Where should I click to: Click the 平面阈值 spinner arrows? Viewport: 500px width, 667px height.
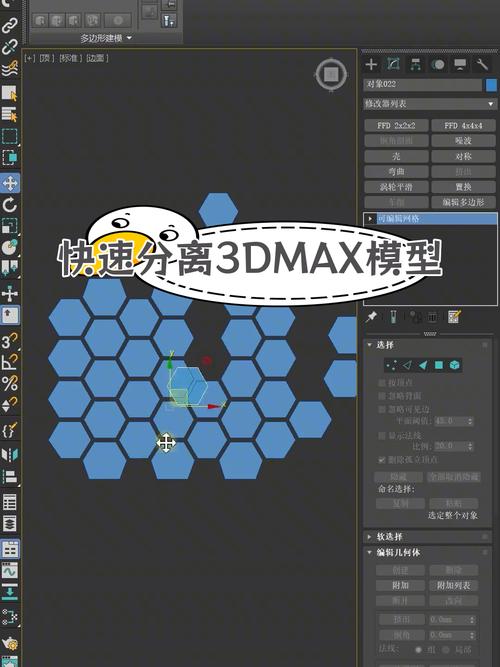(x=470, y=421)
